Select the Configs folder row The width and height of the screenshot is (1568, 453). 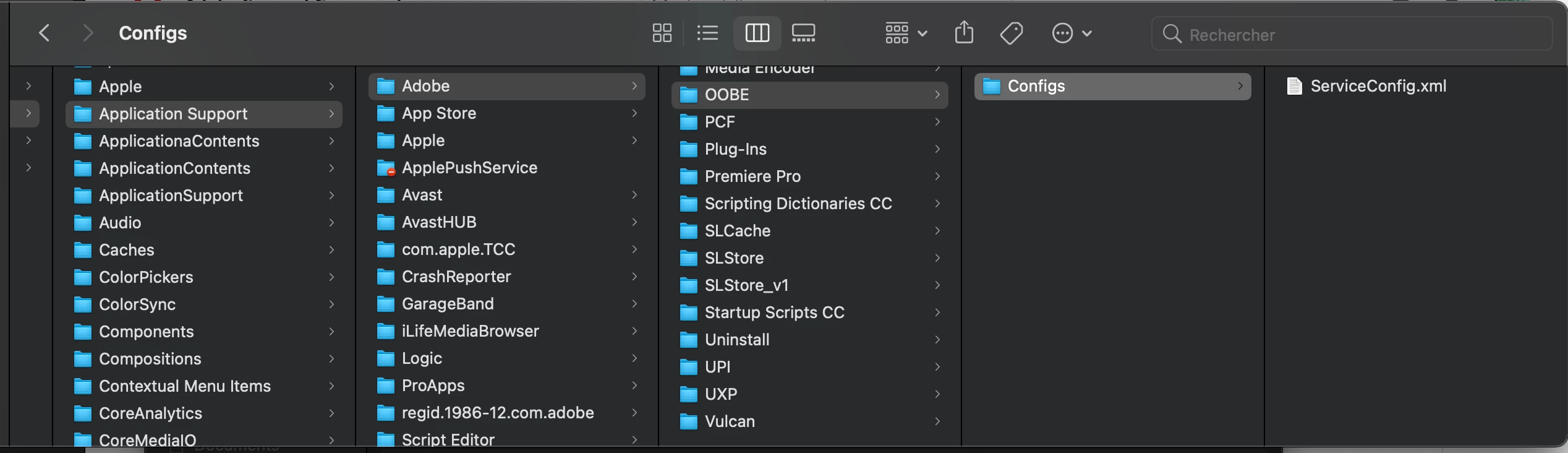click(x=1112, y=86)
